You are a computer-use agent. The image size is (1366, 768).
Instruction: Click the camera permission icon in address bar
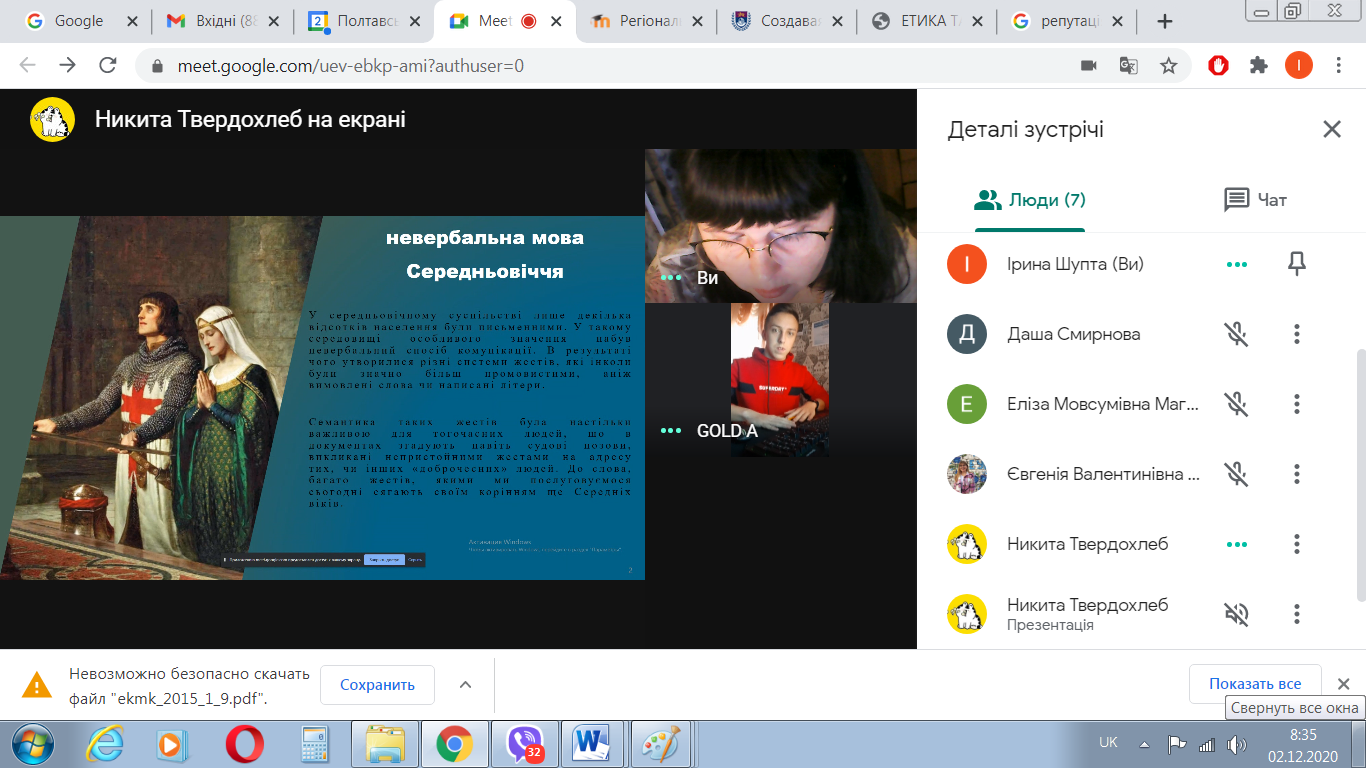click(1089, 65)
